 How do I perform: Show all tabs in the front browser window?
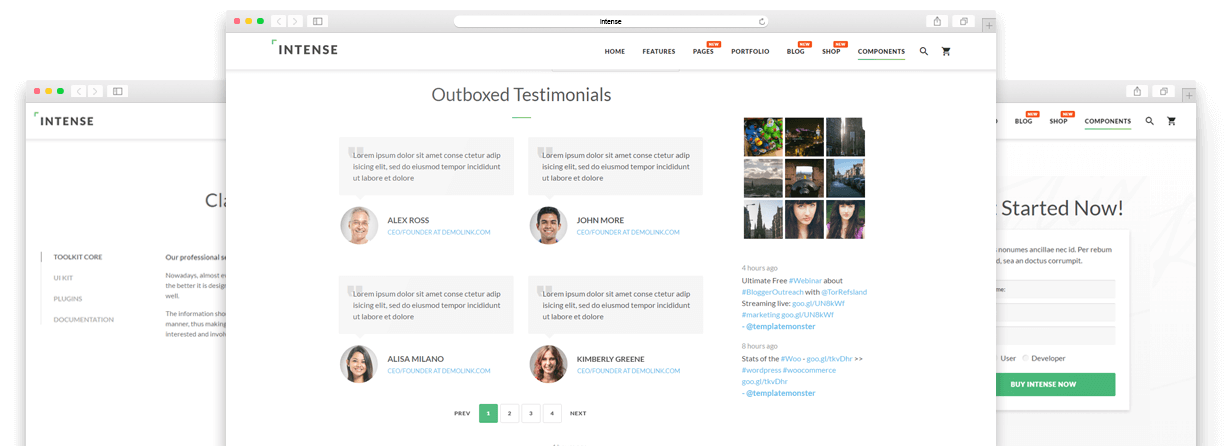coord(964,21)
